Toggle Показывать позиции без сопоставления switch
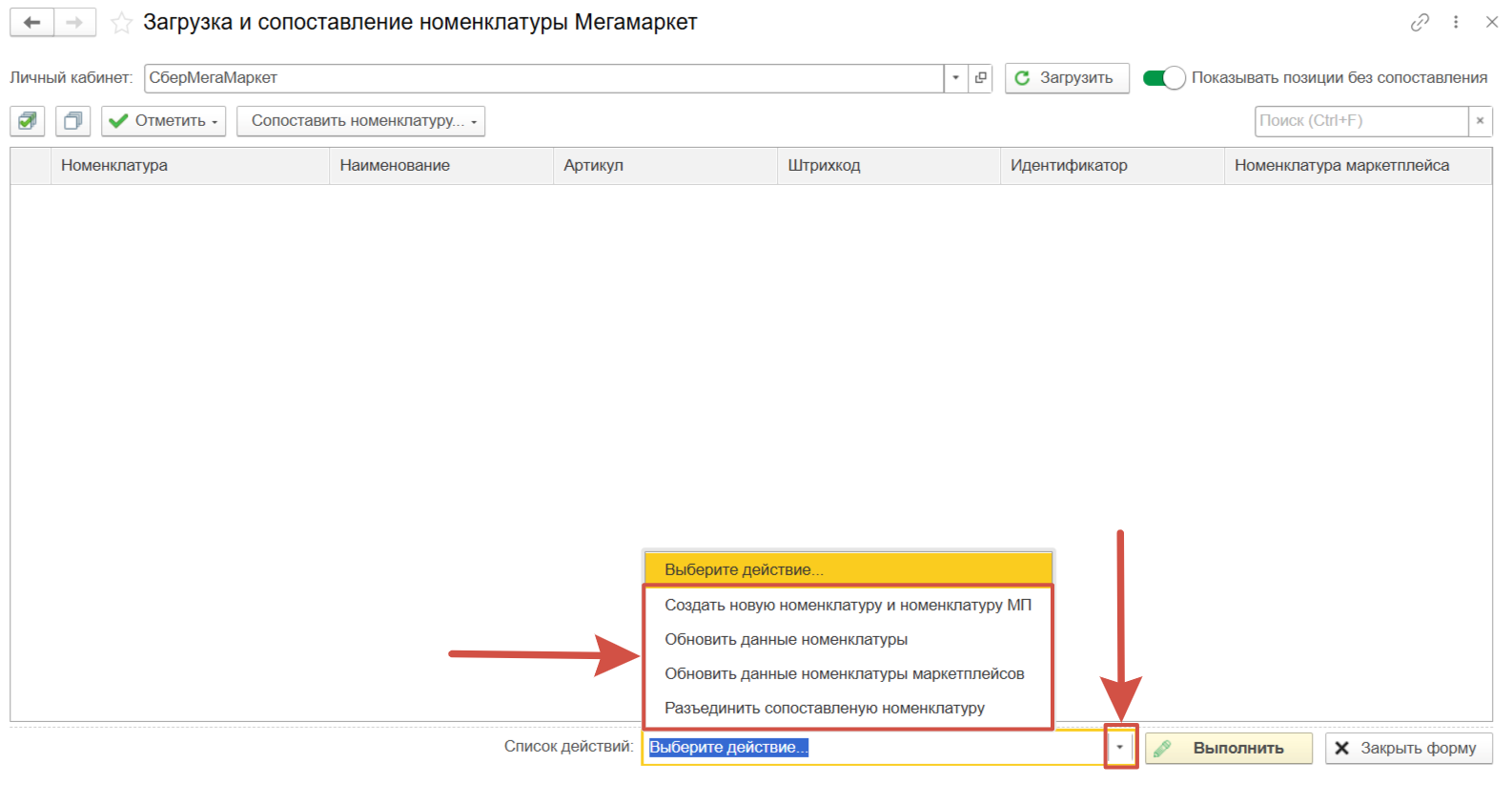The width and height of the screenshot is (1512, 805). coord(1164,78)
